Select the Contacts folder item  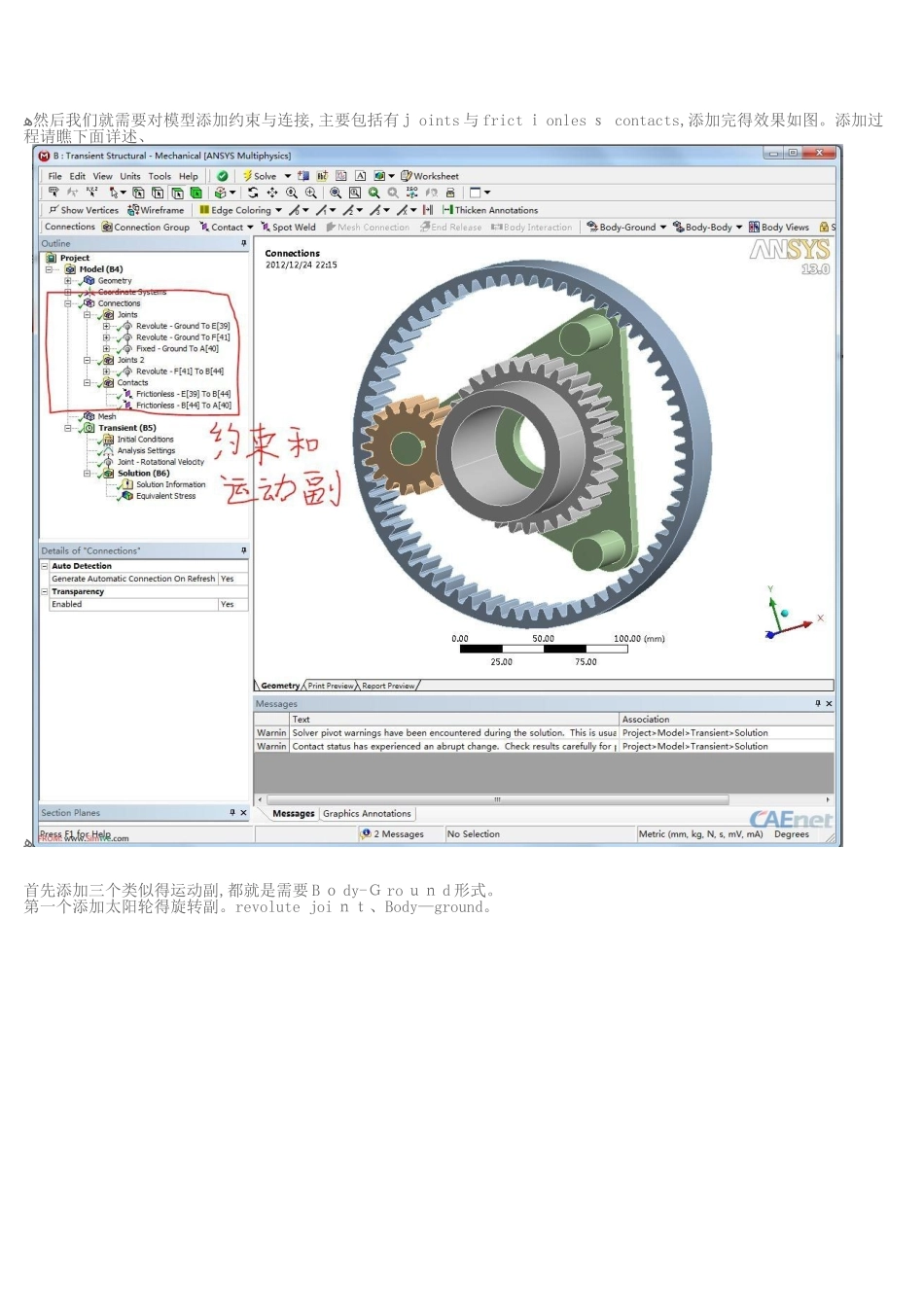[132, 382]
